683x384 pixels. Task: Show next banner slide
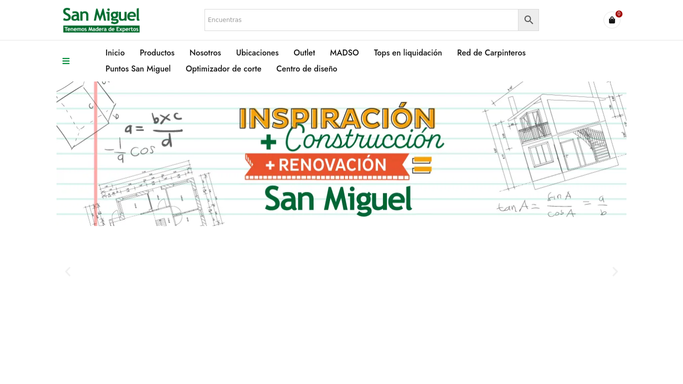(615, 272)
